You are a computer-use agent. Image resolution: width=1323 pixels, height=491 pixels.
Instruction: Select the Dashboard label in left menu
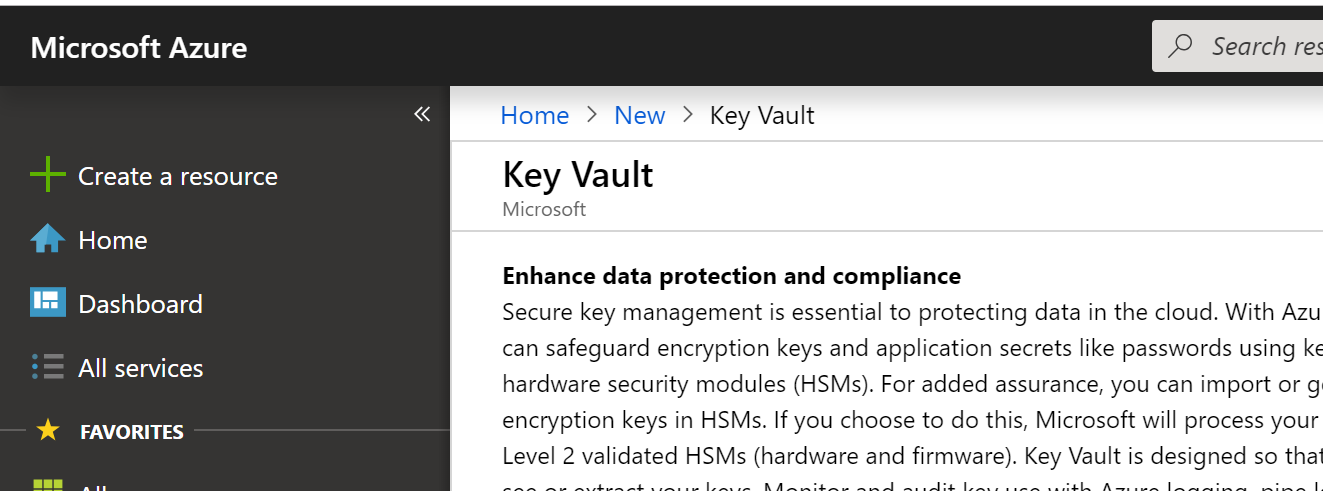140,304
